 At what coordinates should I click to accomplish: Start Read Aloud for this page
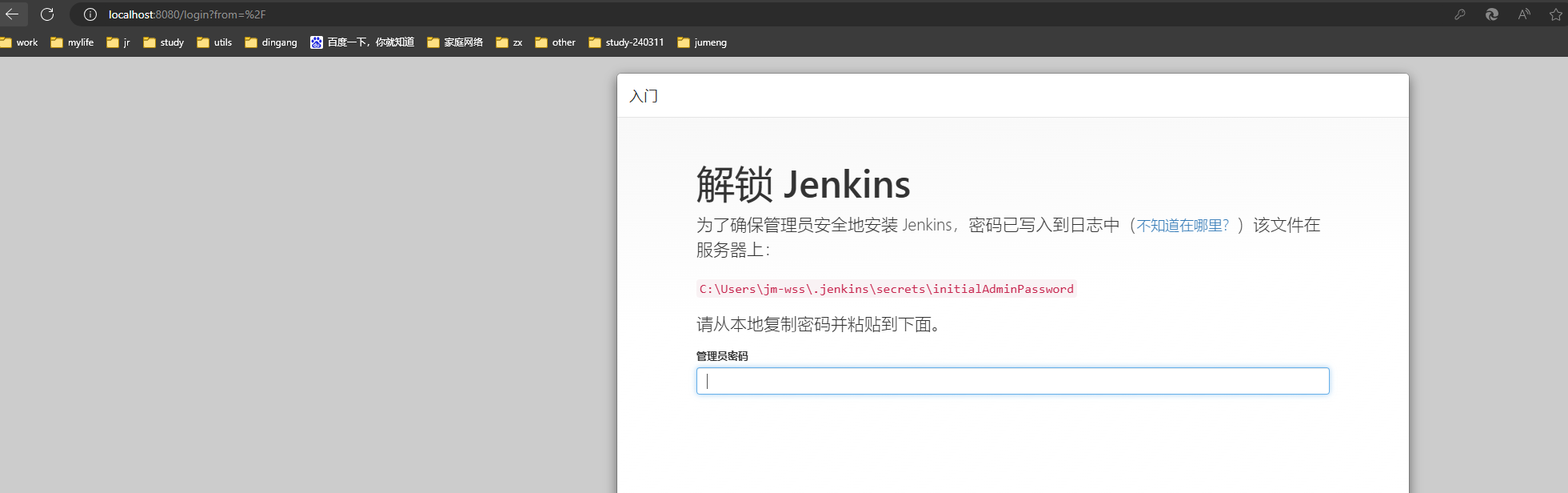pyautogui.click(x=1524, y=14)
